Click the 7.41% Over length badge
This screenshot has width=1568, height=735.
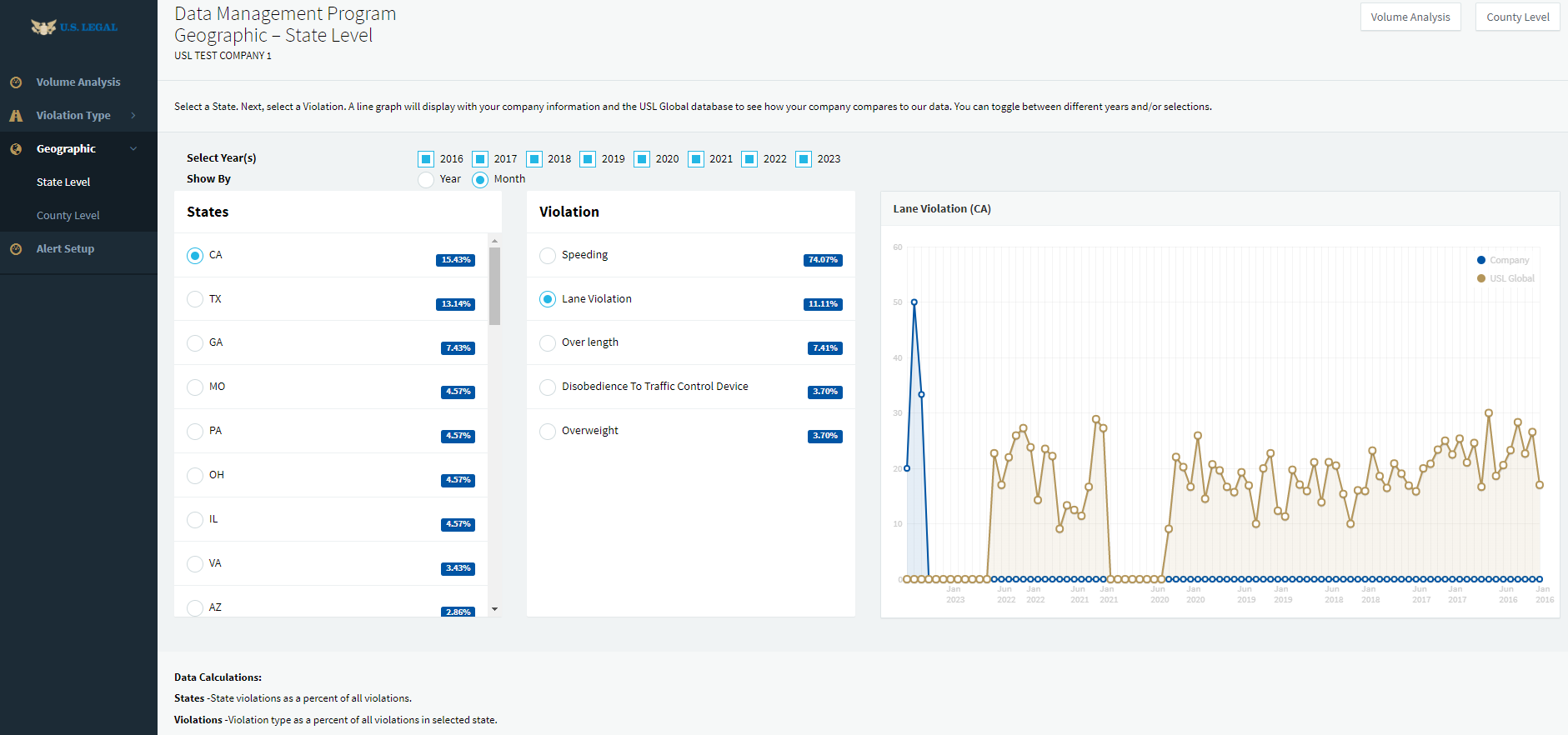[825, 348]
